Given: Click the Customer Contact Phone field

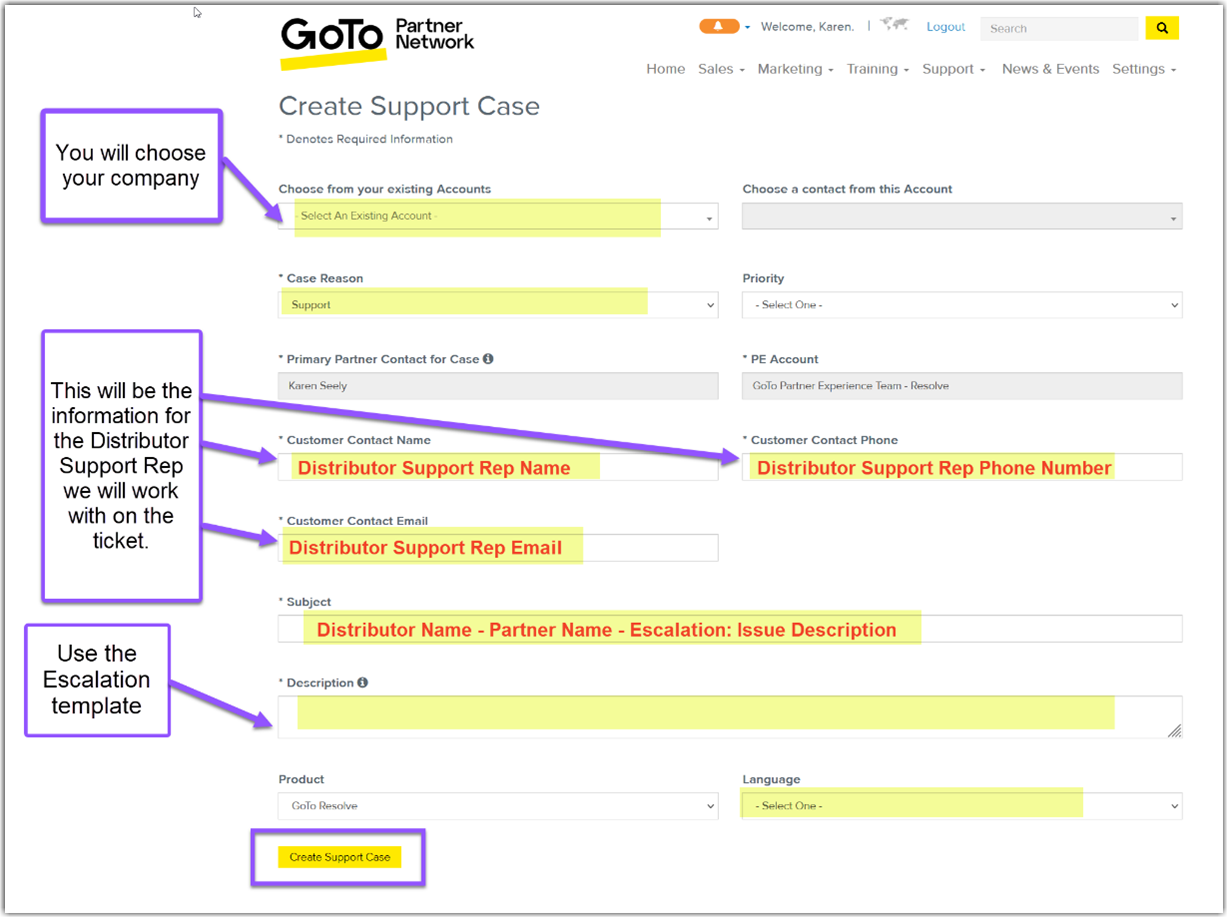Looking at the screenshot, I should coord(962,467).
